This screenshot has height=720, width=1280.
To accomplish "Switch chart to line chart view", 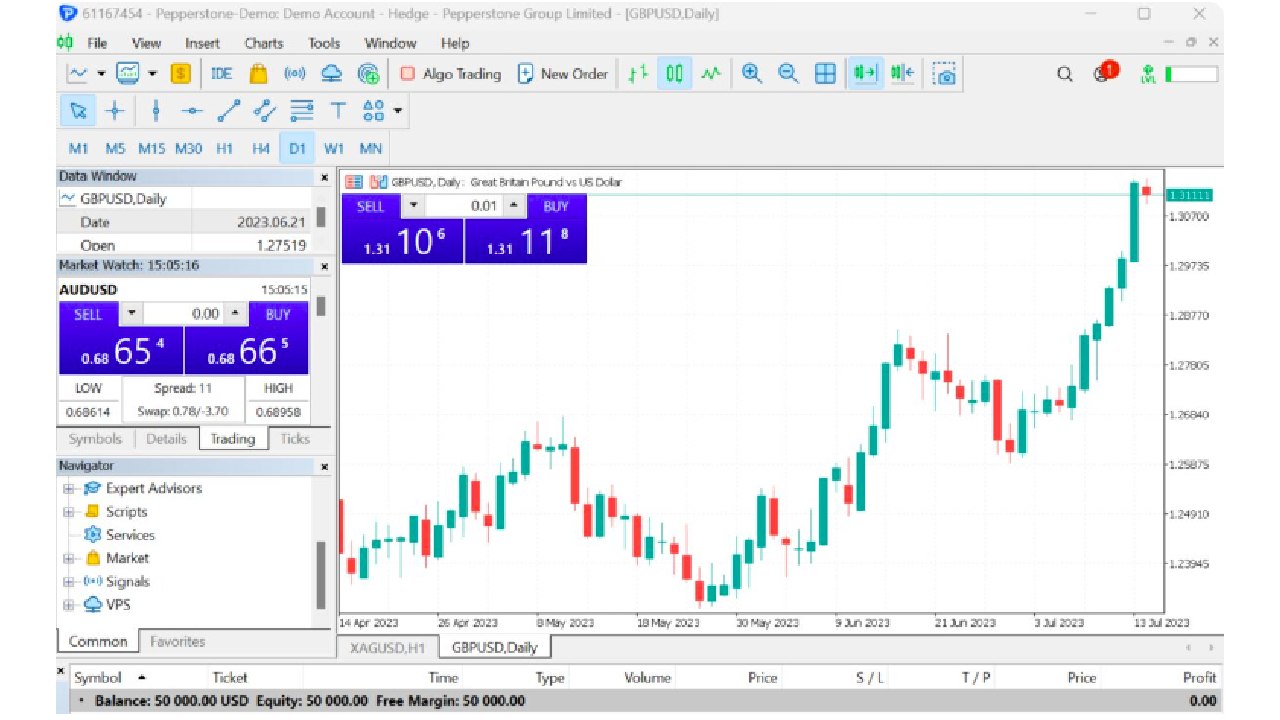I will (710, 74).
